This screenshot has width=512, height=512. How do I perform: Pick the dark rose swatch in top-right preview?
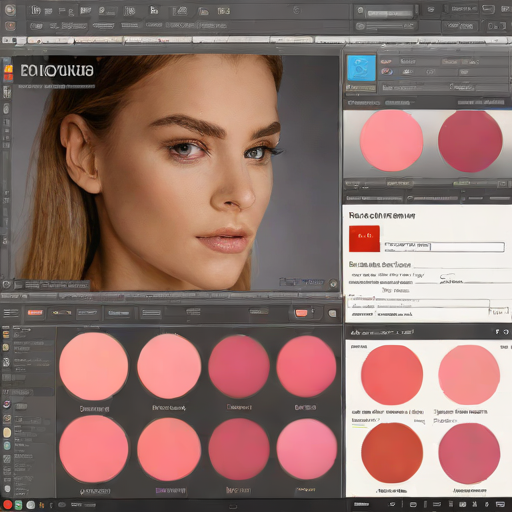click(470, 141)
